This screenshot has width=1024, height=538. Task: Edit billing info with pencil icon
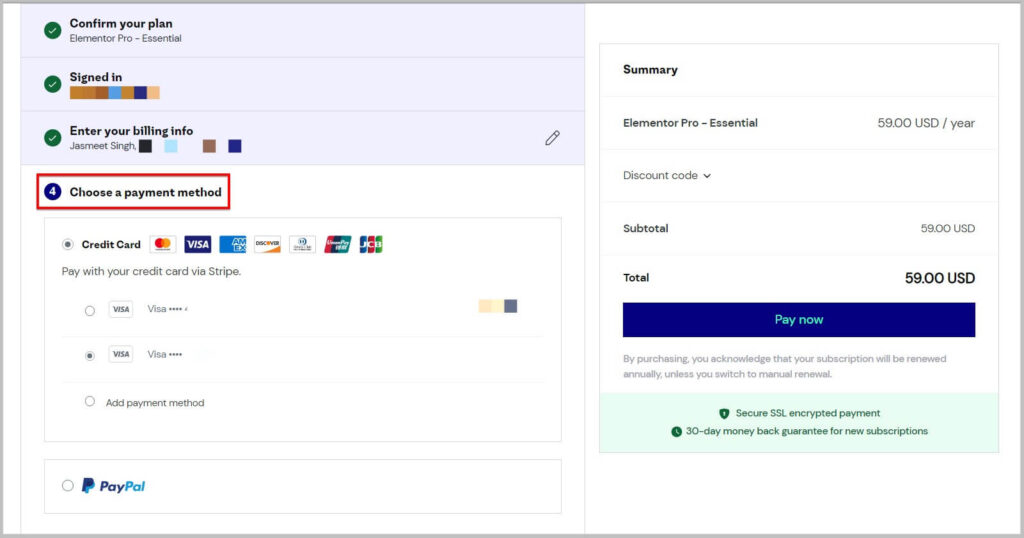pos(552,138)
